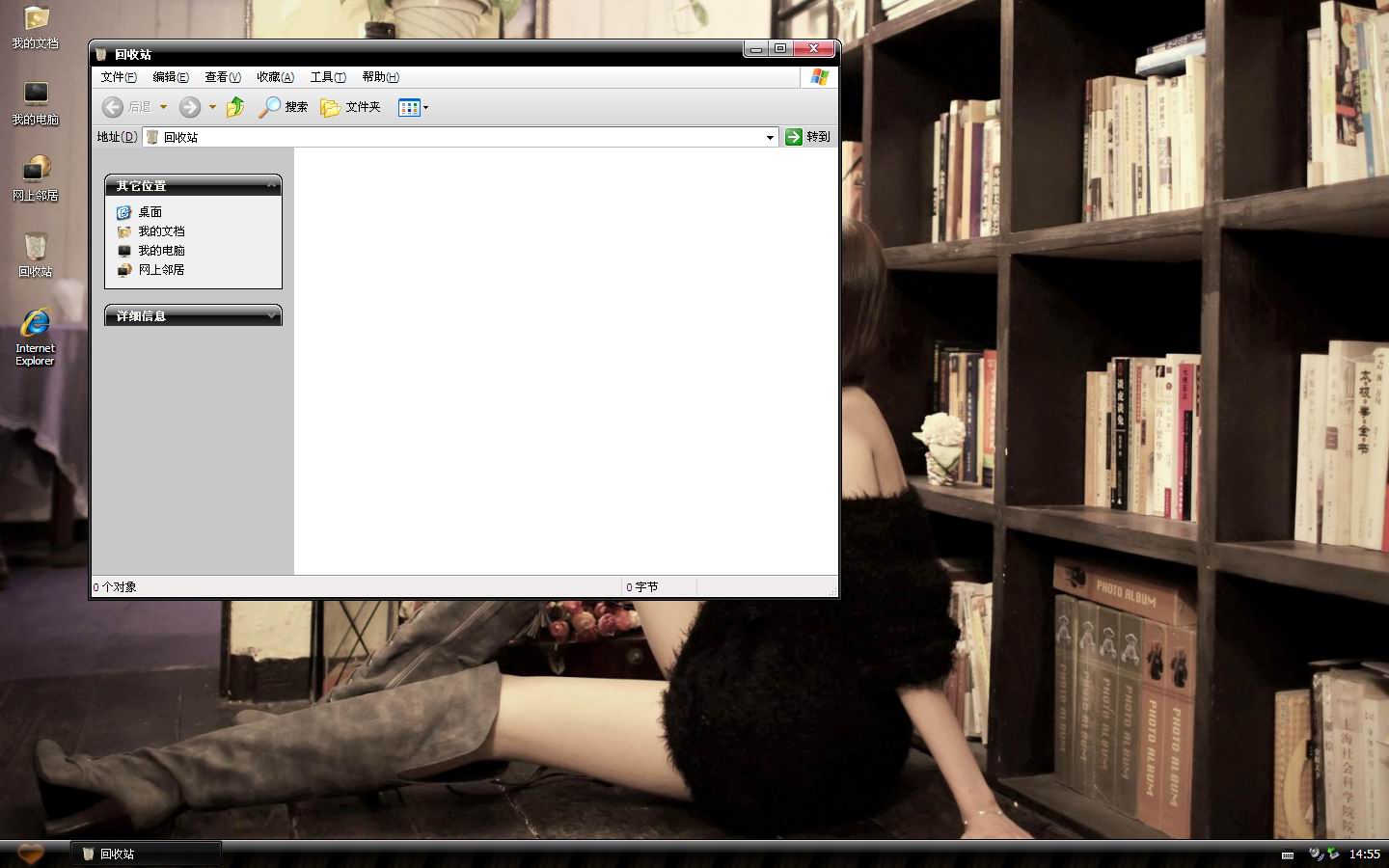This screenshot has height=868, width=1389.
Task: Click the 回收站 window title icon
Action: (100, 54)
